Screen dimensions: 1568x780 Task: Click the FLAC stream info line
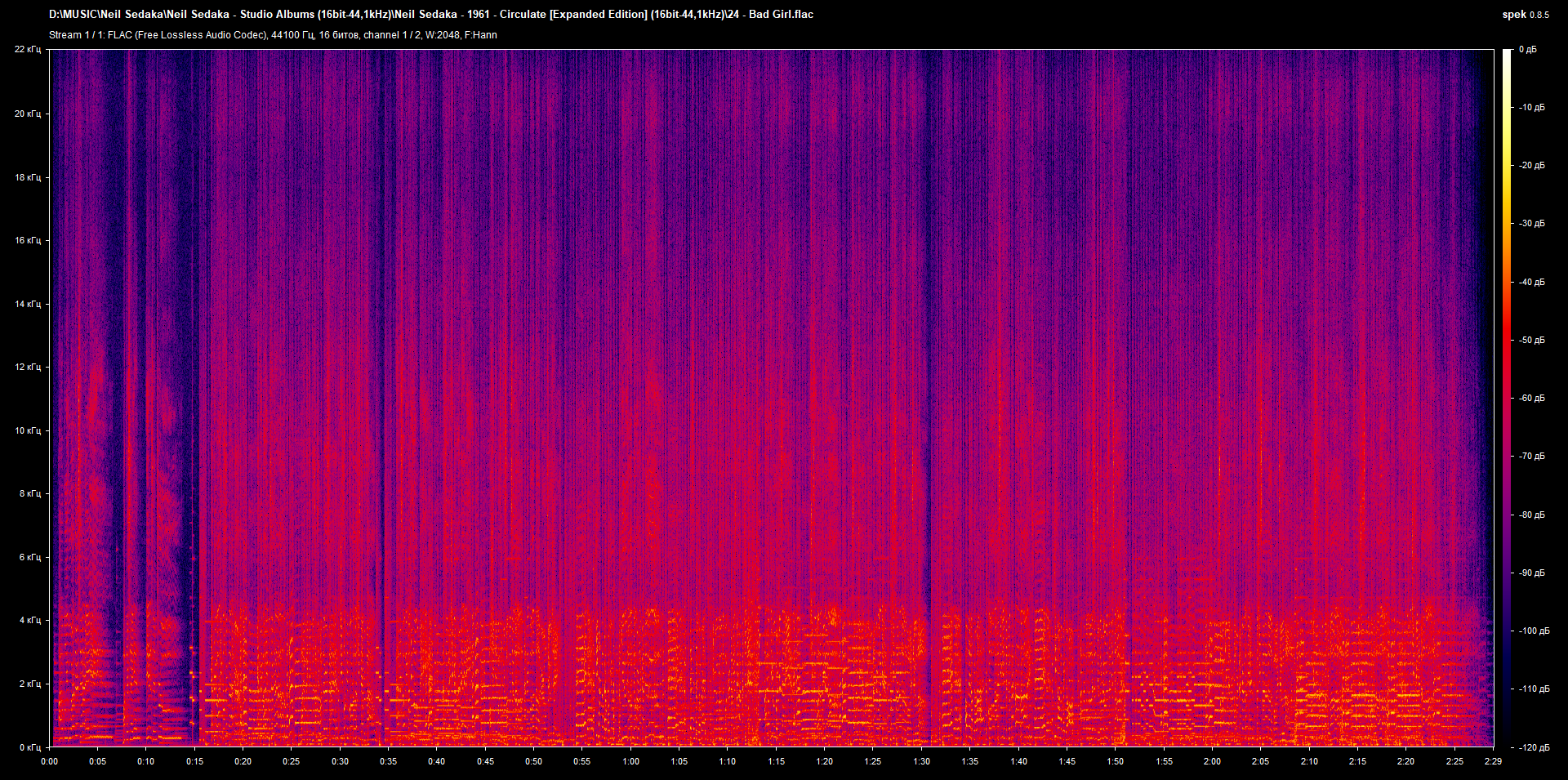(x=273, y=34)
